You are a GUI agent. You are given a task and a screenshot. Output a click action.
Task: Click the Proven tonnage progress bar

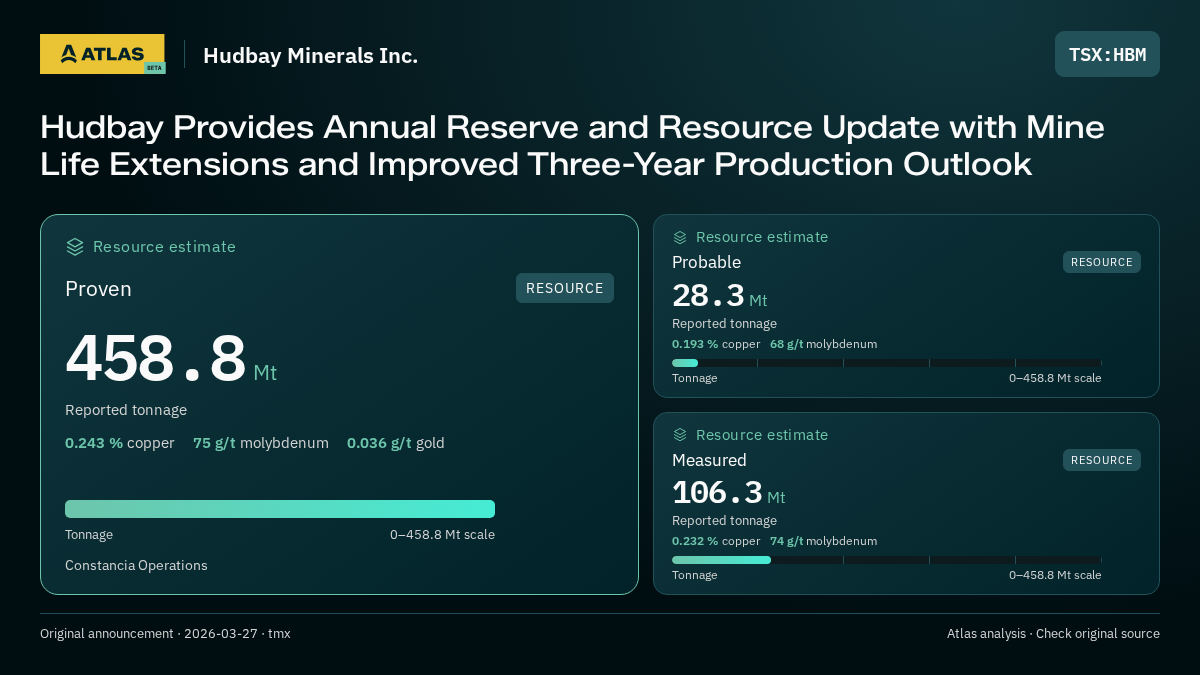point(280,509)
